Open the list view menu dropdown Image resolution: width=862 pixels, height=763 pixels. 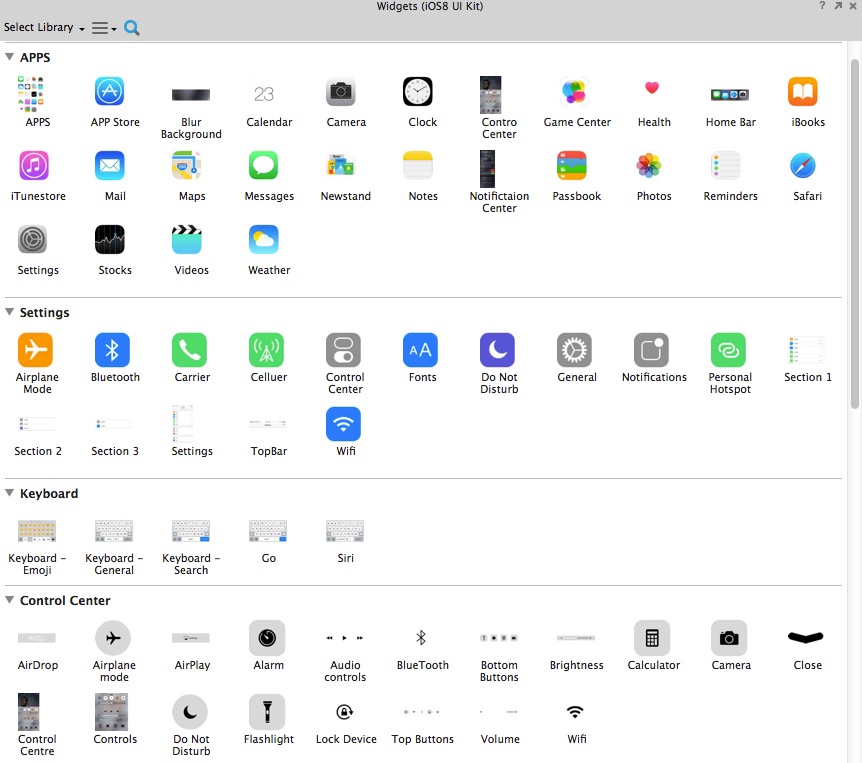104,28
